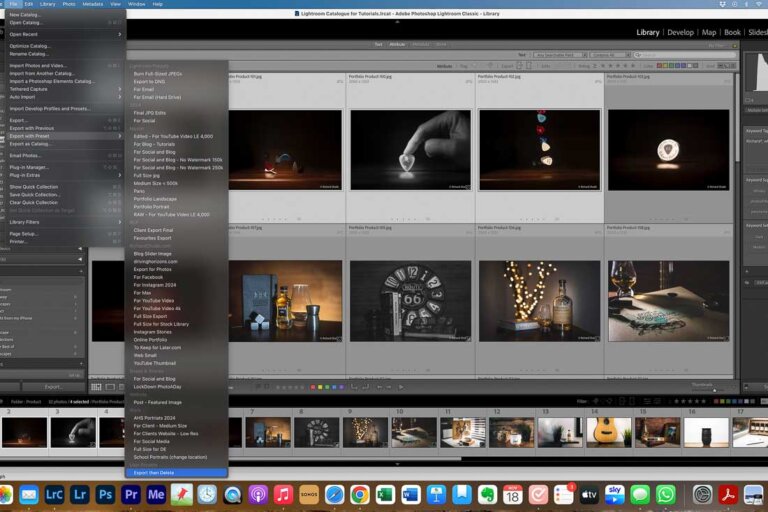
Task: Open Safari from the dock
Action: tap(334, 495)
